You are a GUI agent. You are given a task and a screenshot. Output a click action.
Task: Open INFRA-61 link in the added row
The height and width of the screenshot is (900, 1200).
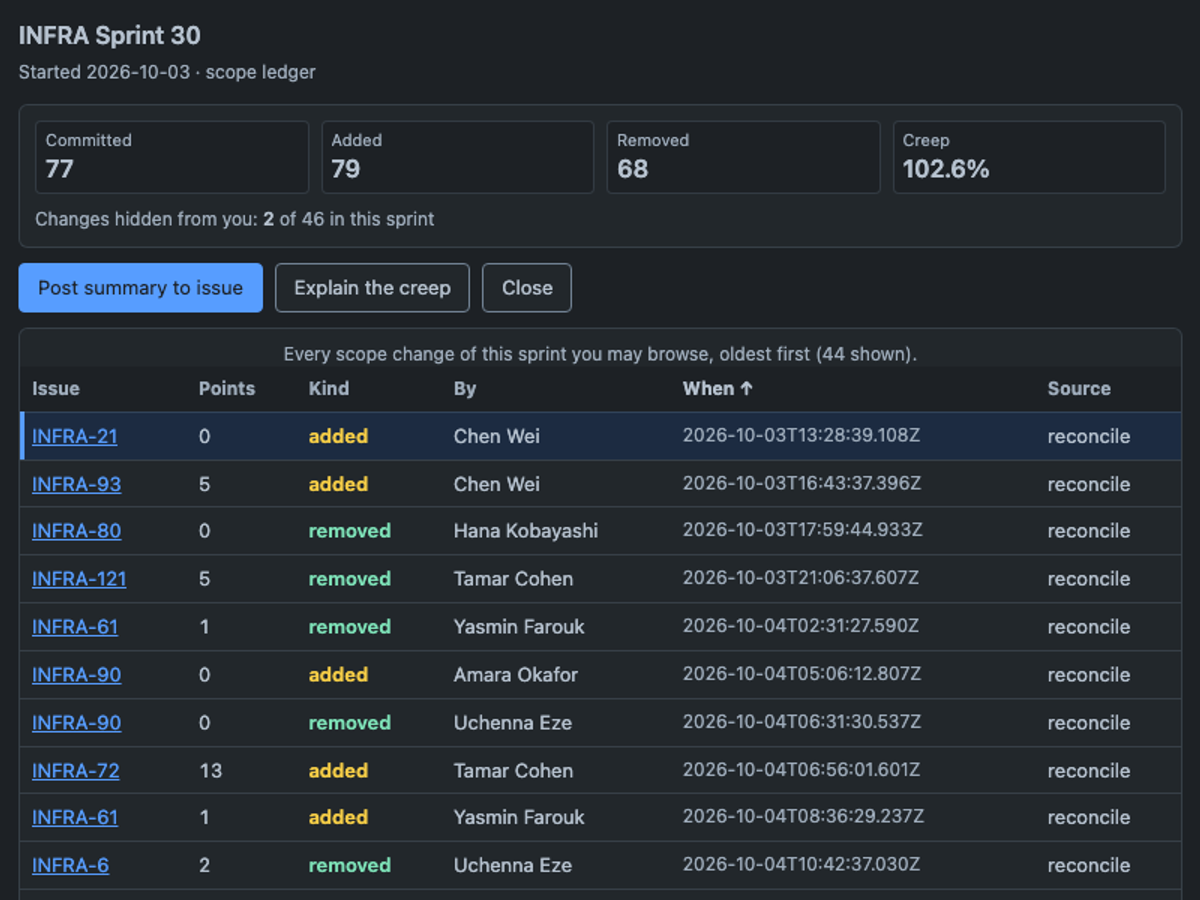(75, 817)
